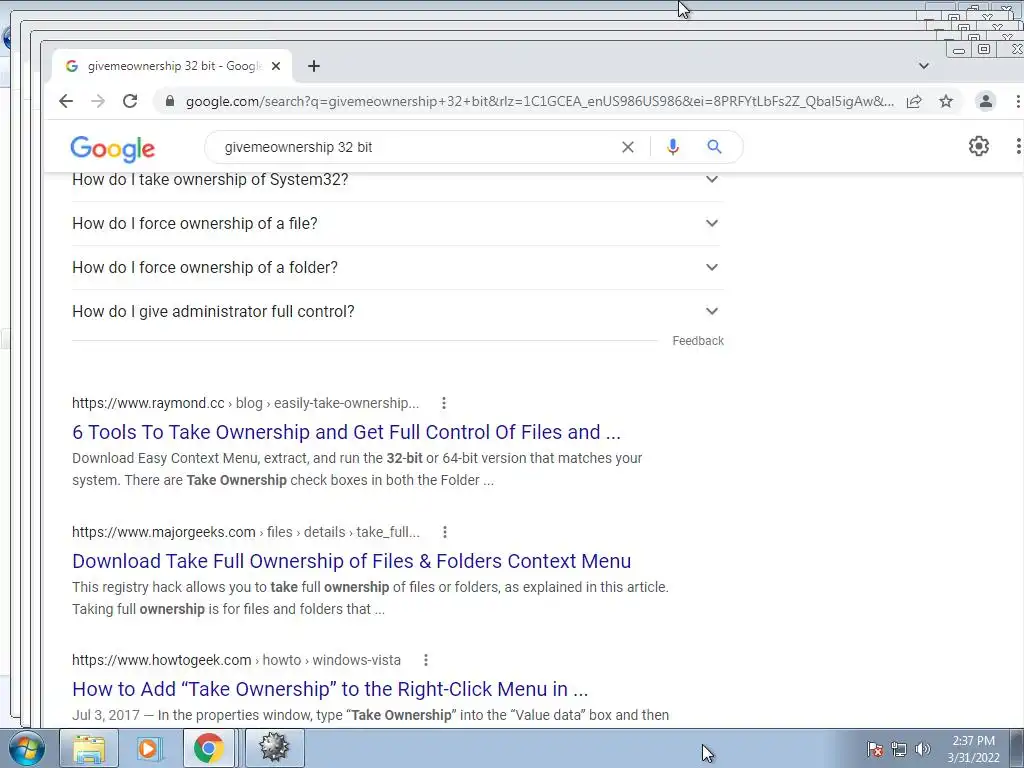
Task: Click the lock icon in address bar
Action: pos(170,101)
